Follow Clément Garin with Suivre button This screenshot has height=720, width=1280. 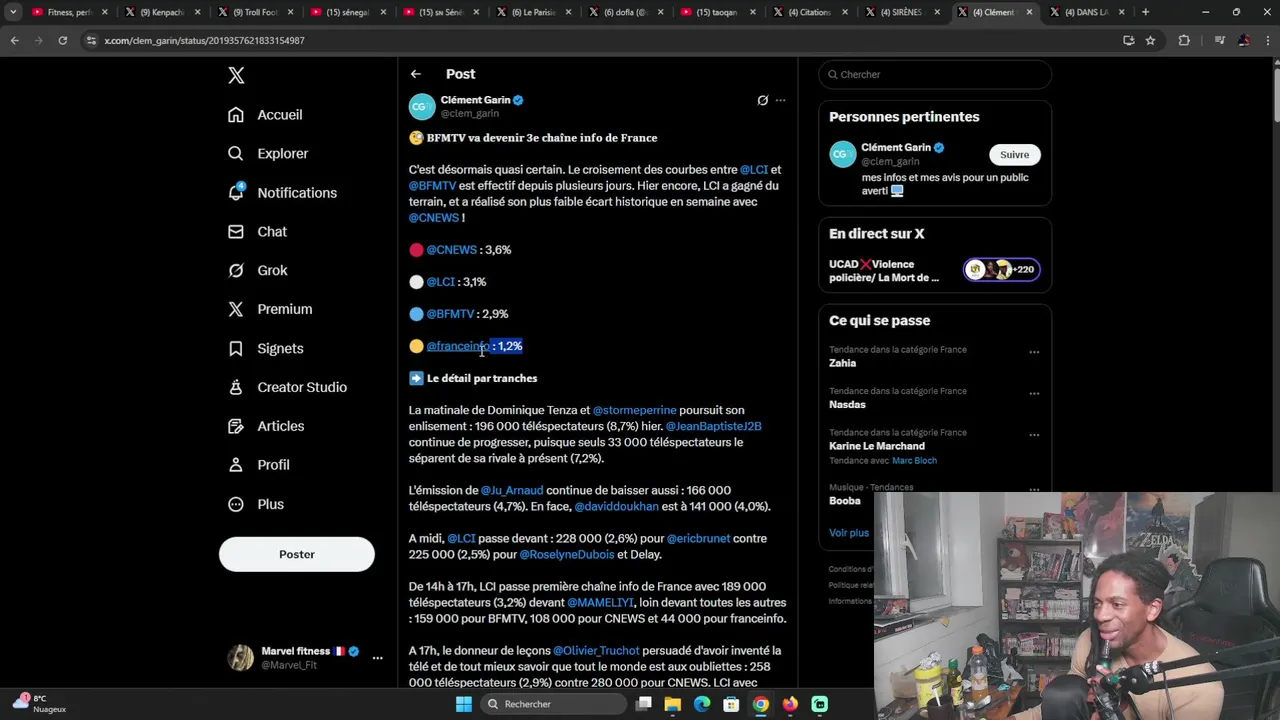tap(1014, 155)
